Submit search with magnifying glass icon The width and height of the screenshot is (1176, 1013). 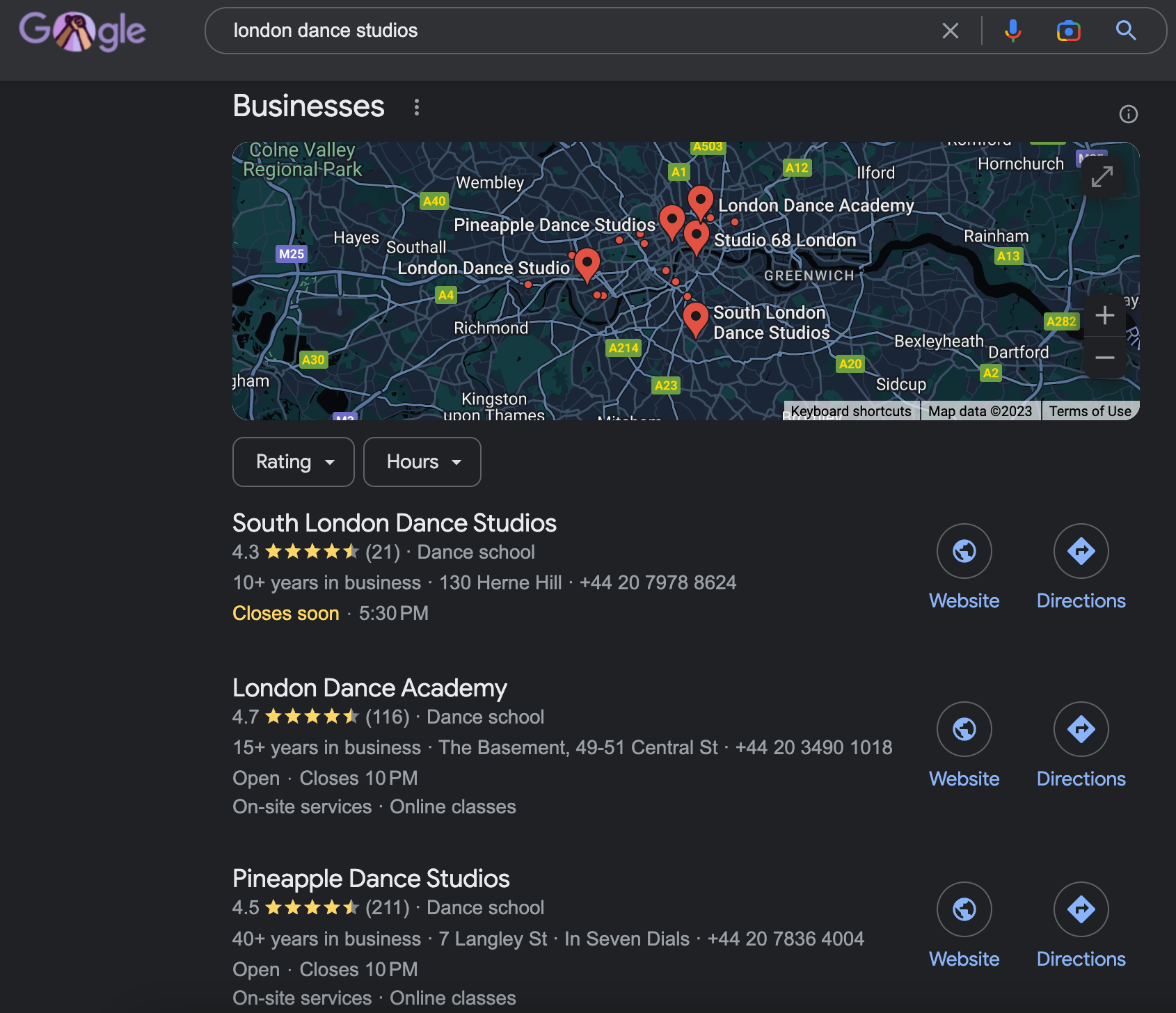coord(1126,31)
